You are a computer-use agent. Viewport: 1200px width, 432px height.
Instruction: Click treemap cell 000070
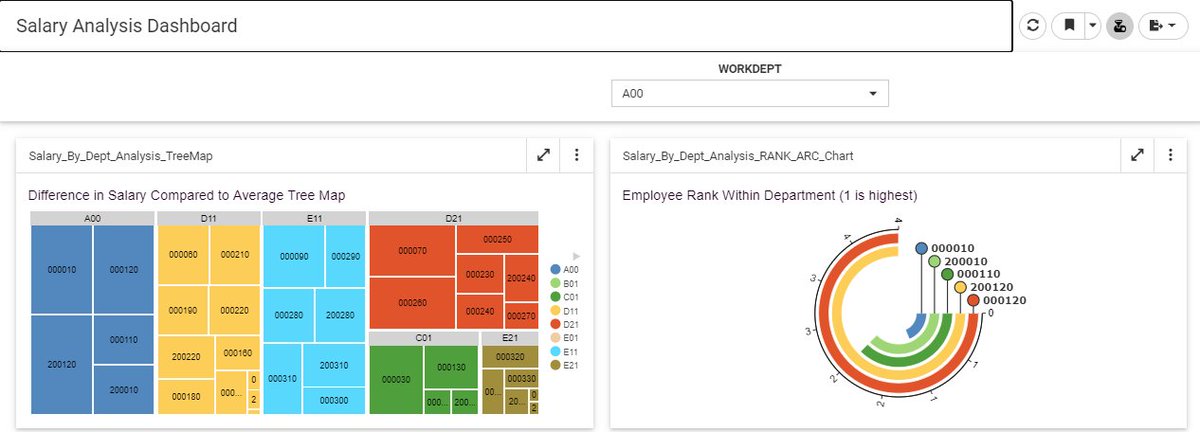pos(412,251)
